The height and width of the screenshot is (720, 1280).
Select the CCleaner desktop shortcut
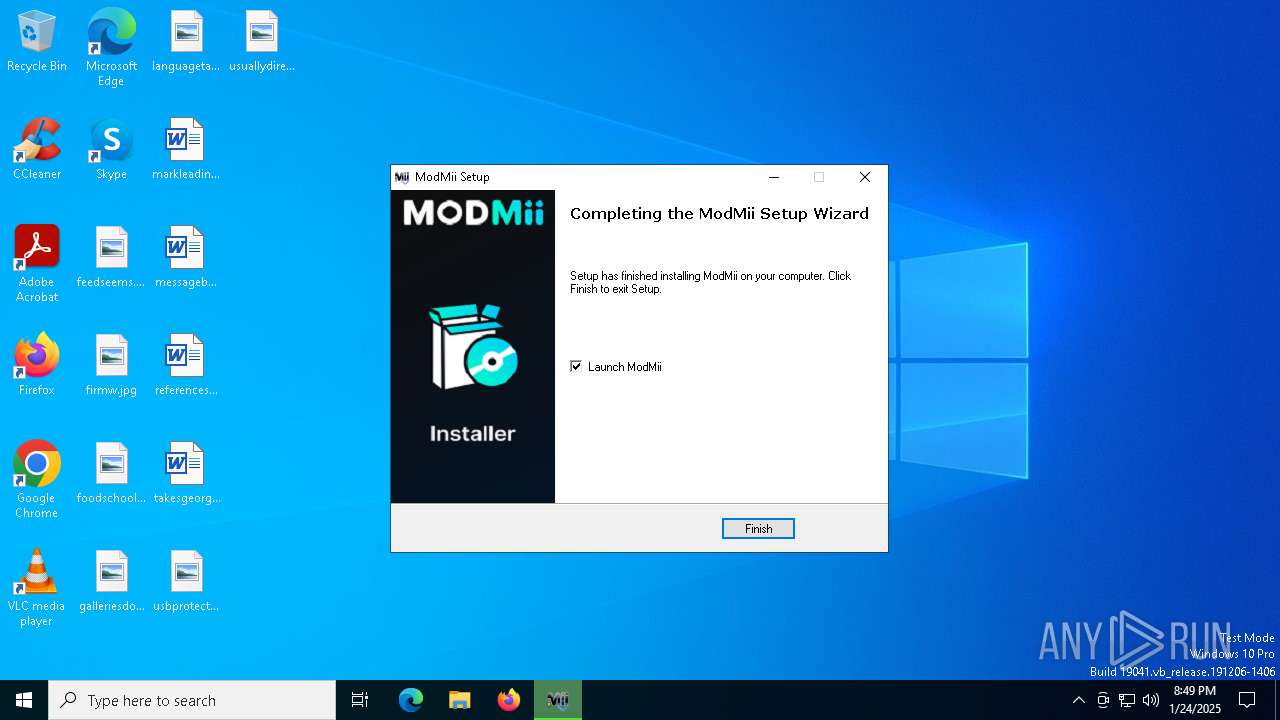[37, 150]
